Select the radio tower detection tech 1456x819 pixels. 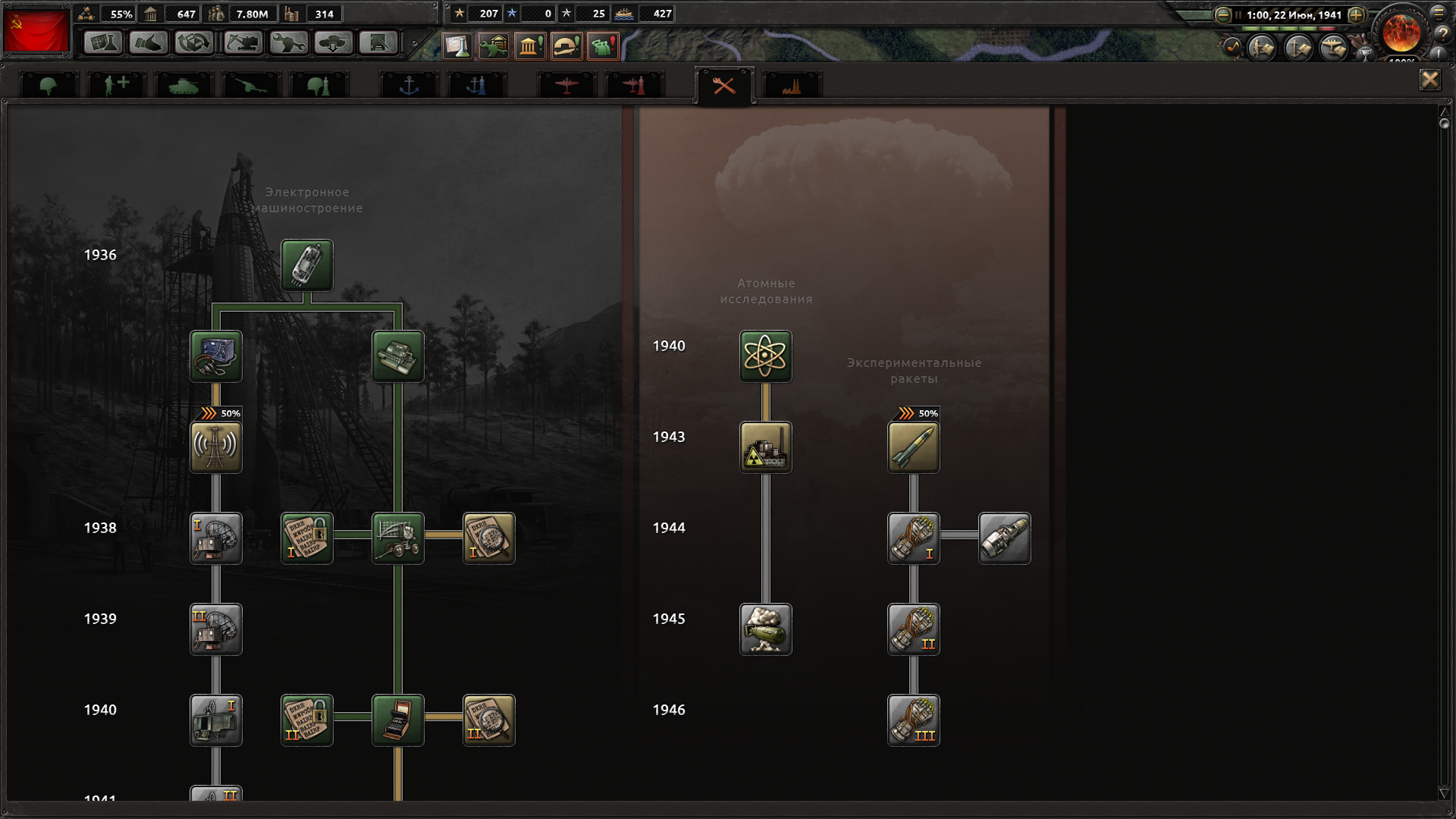click(x=216, y=447)
